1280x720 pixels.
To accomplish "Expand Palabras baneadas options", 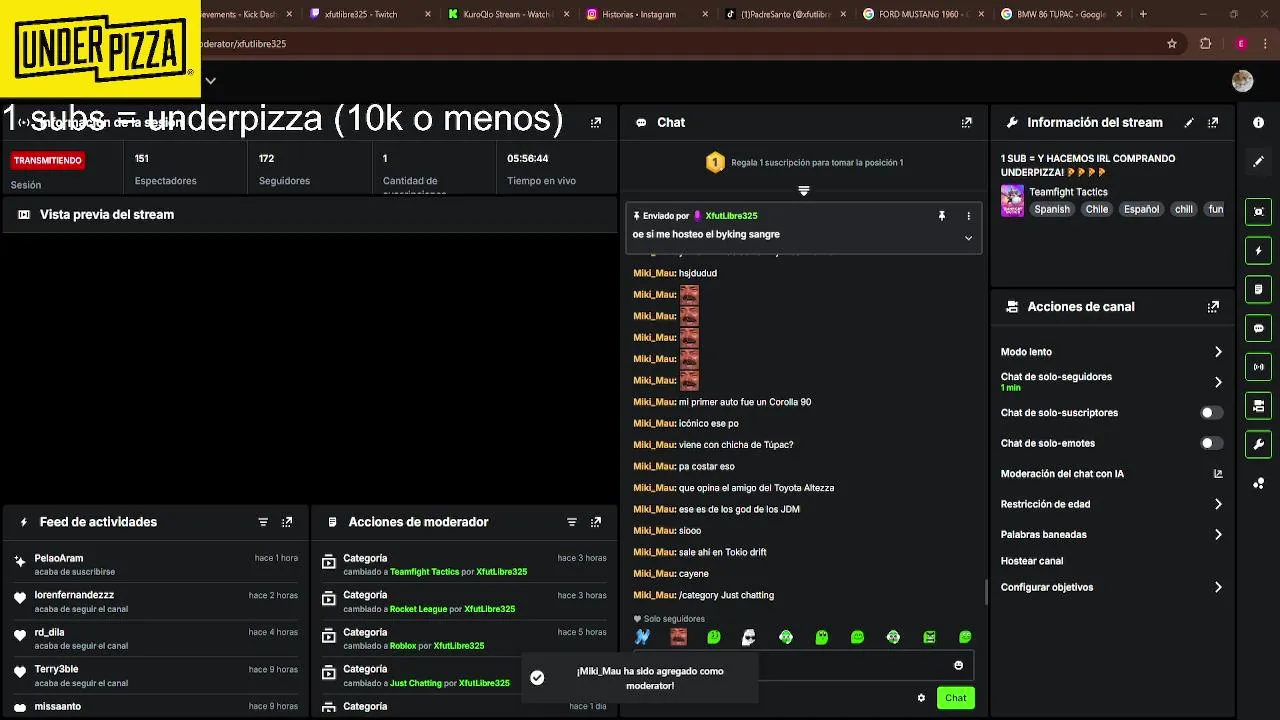I will [x=1218, y=535].
